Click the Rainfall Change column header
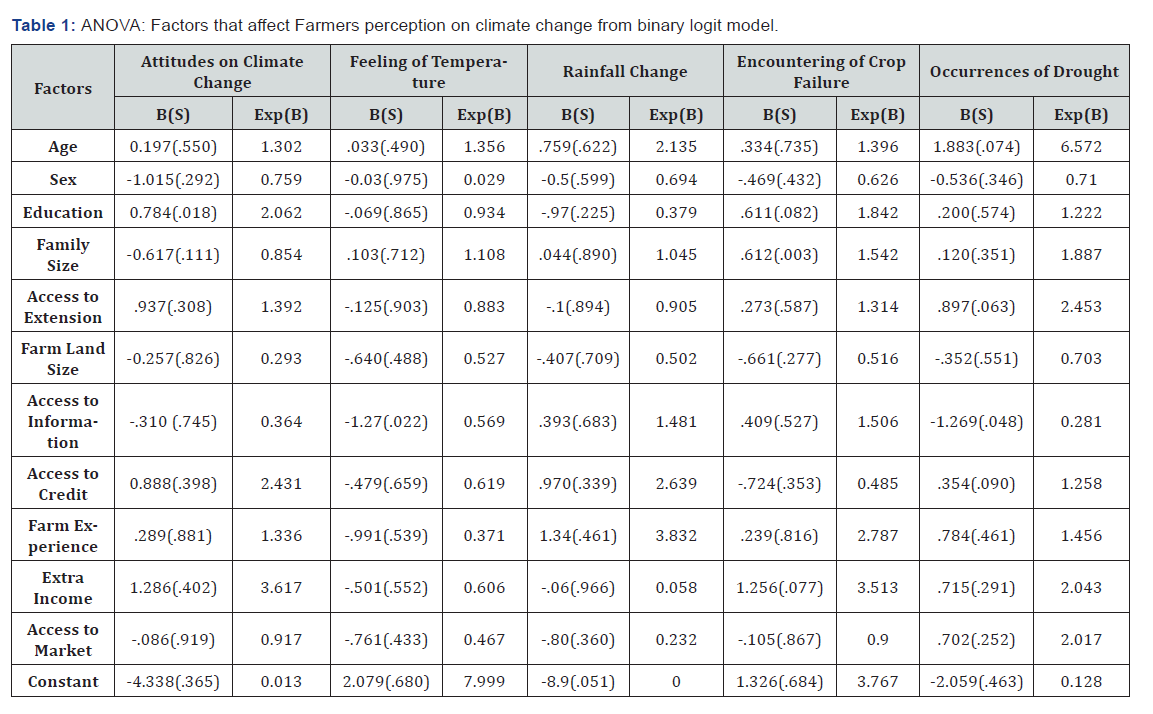 [625, 72]
